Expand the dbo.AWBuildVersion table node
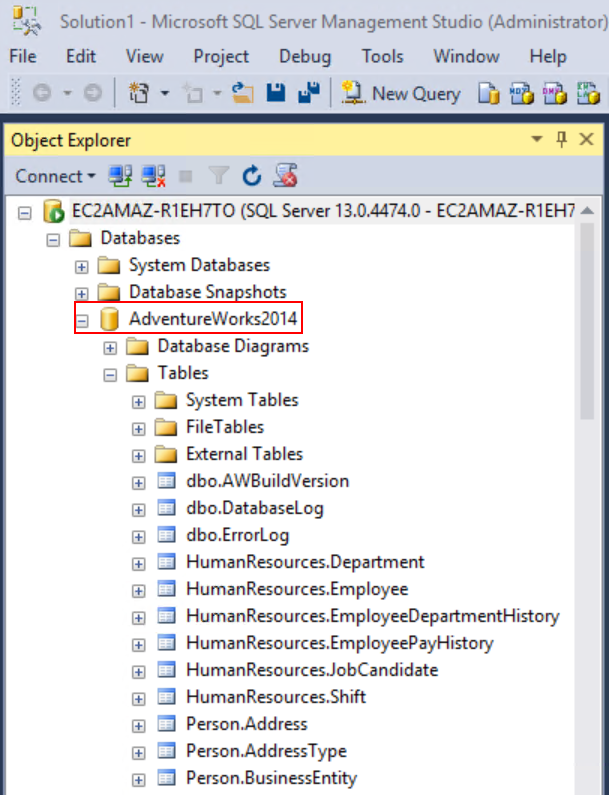 click(x=138, y=483)
